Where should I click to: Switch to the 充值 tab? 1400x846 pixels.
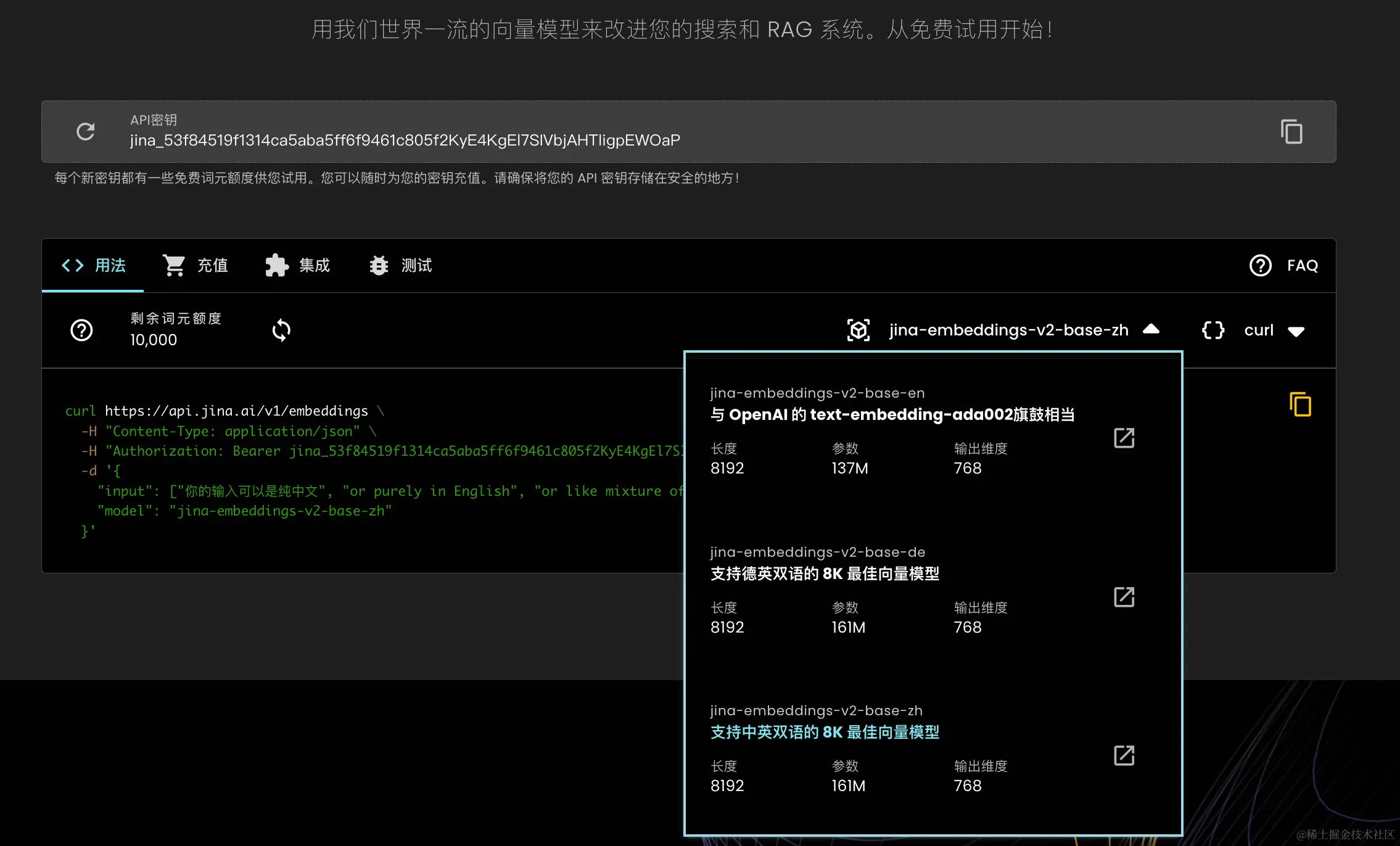[196, 266]
